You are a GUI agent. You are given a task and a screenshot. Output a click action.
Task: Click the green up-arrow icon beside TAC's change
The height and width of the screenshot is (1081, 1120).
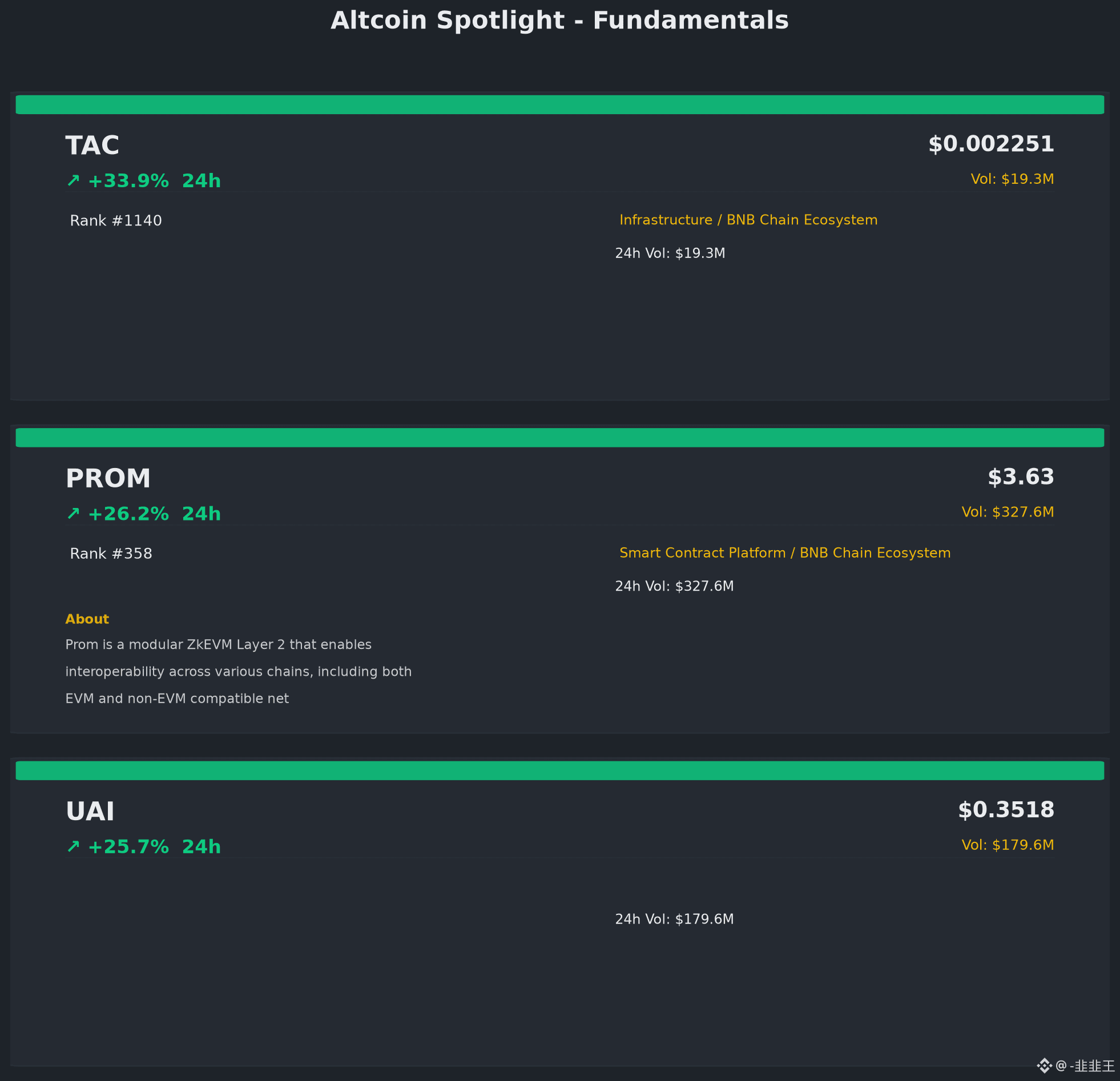pyautogui.click(x=73, y=180)
